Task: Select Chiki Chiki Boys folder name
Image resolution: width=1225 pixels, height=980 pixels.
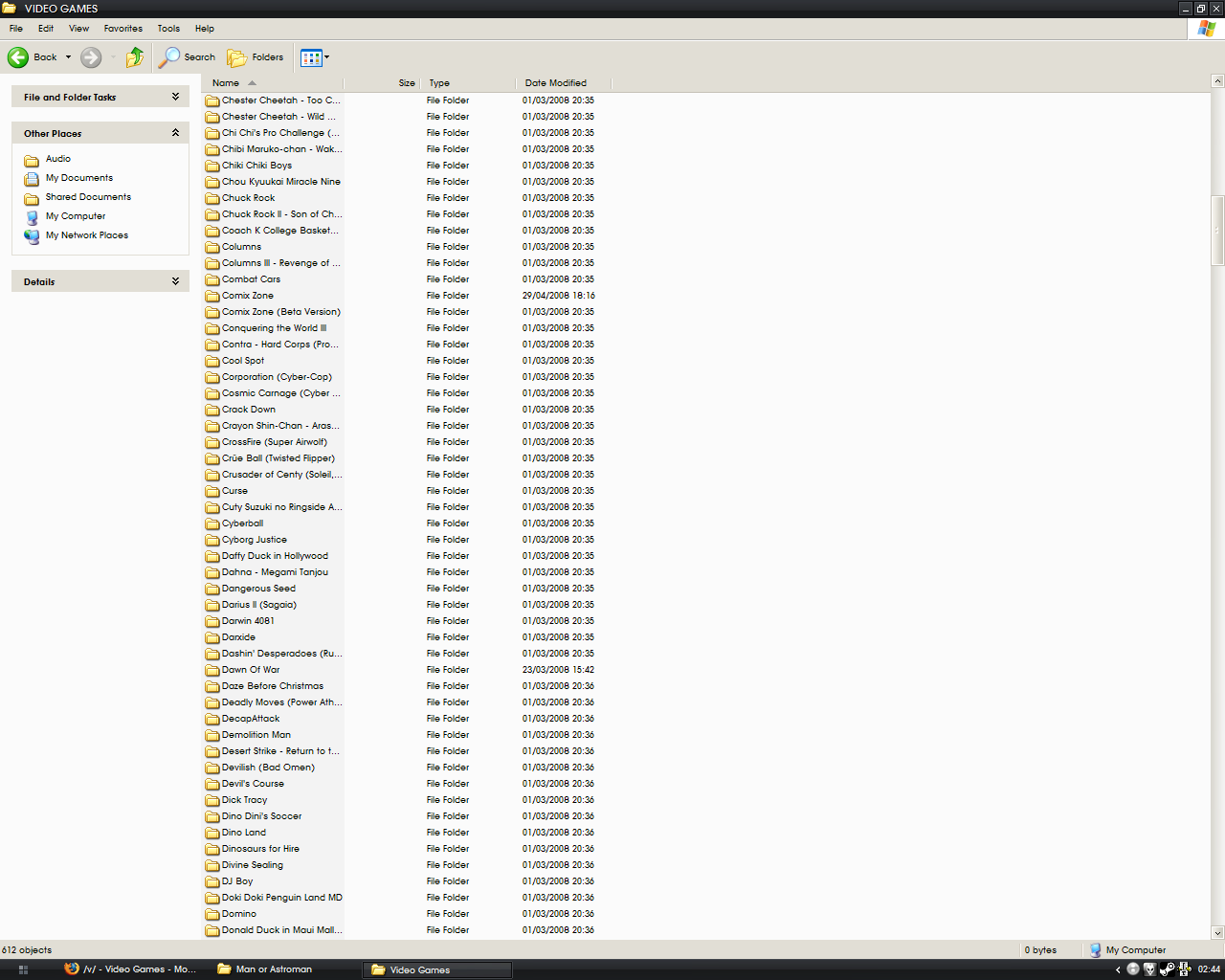Action: click(x=256, y=166)
